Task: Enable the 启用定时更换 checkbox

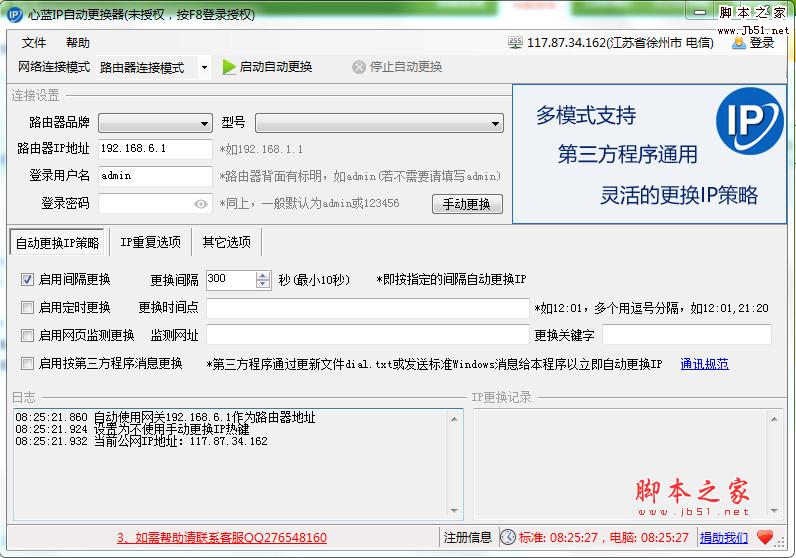Action: [27, 307]
